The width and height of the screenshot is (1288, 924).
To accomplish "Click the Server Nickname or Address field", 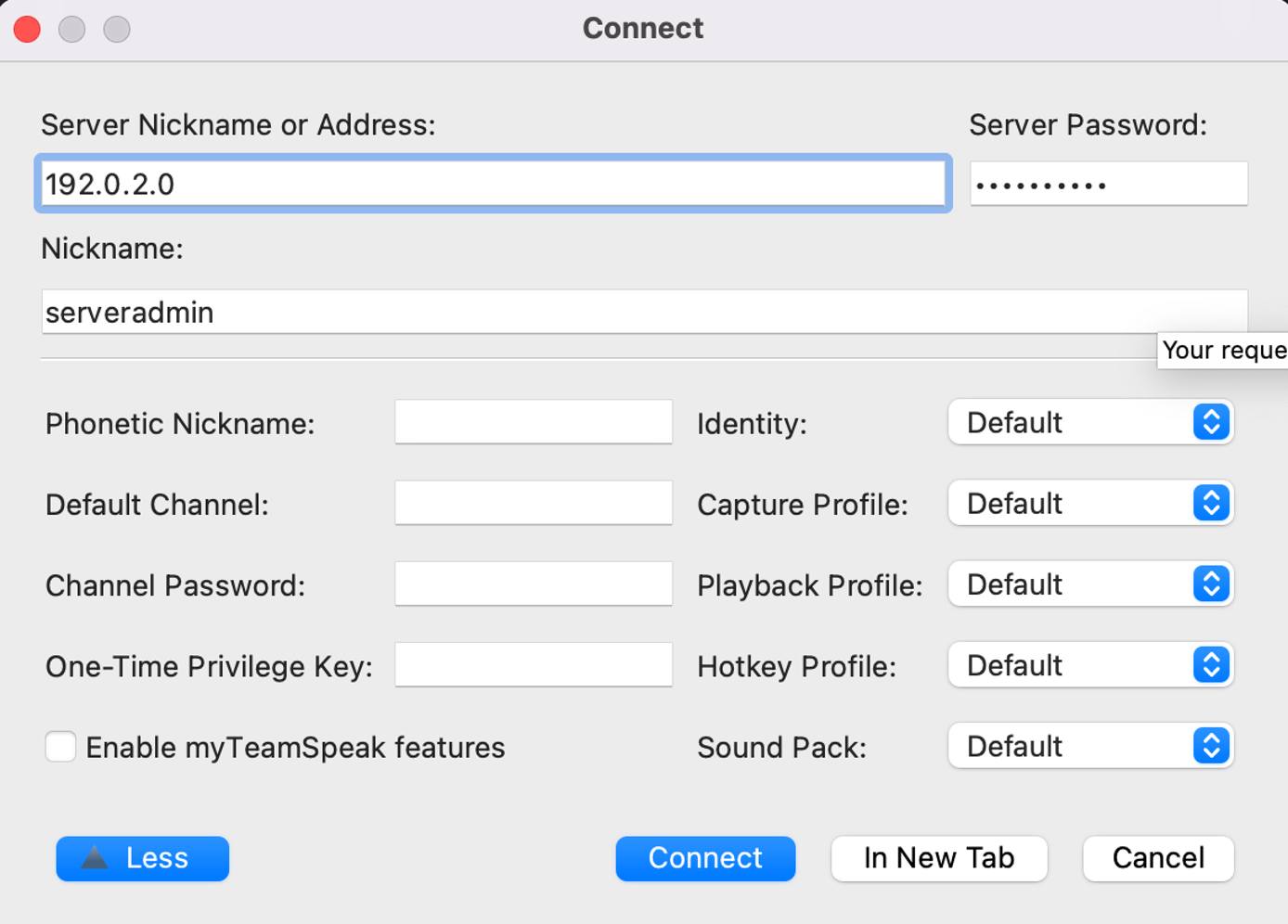I will 492,183.
